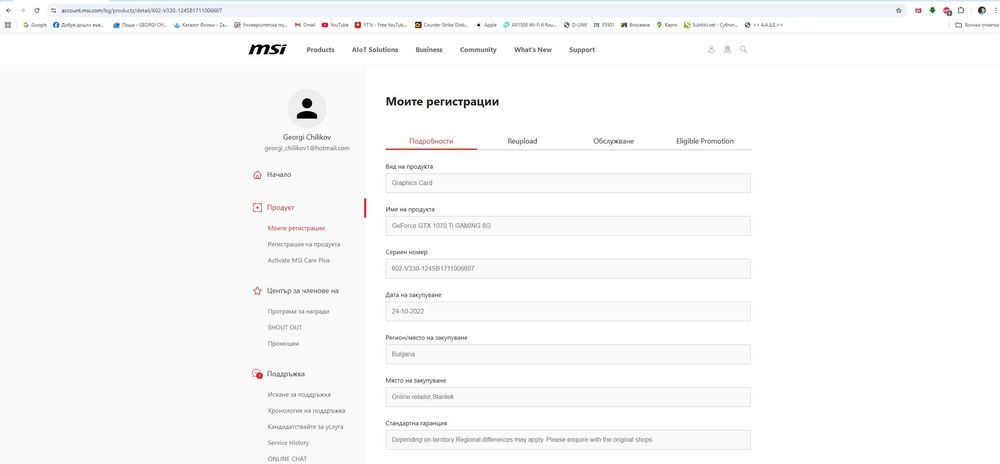Image resolution: width=1000 pixels, height=464 pixels.
Task: Click the Bulgaria region field
Action: click(x=568, y=354)
